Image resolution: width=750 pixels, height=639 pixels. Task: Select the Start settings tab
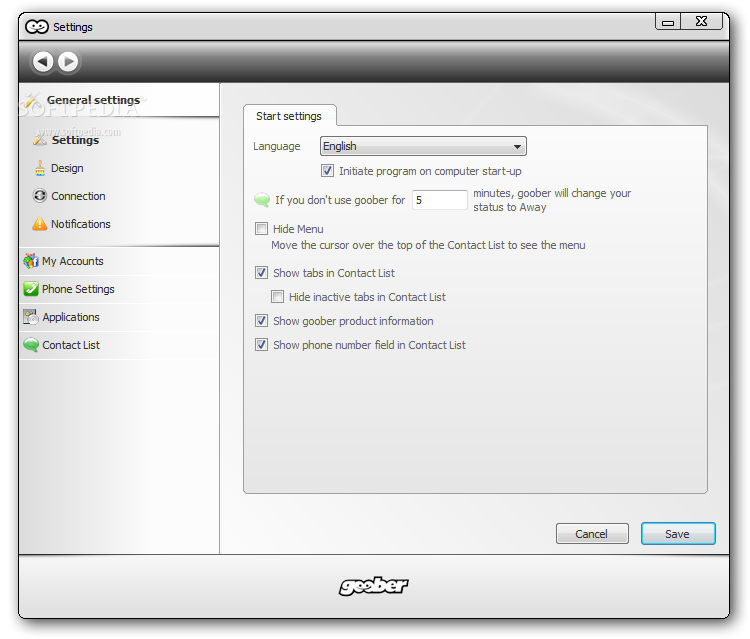289,116
